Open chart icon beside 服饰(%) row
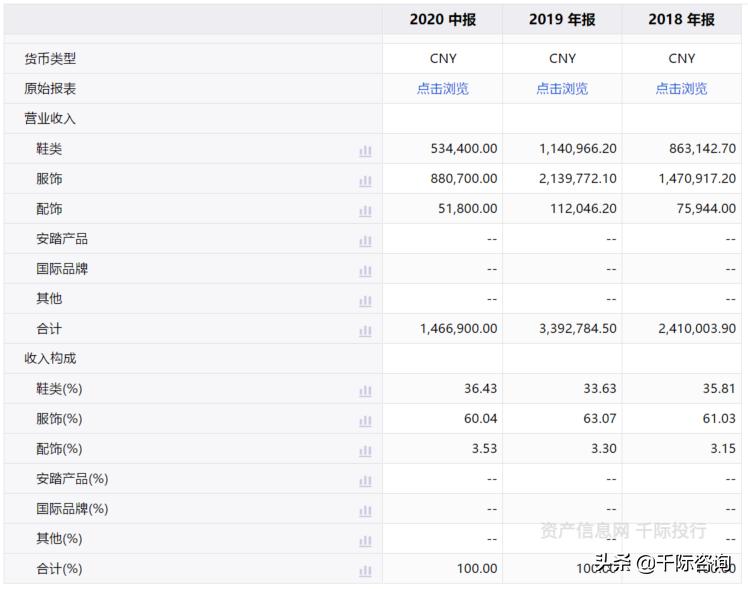The width and height of the screenshot is (748, 589). [365, 420]
